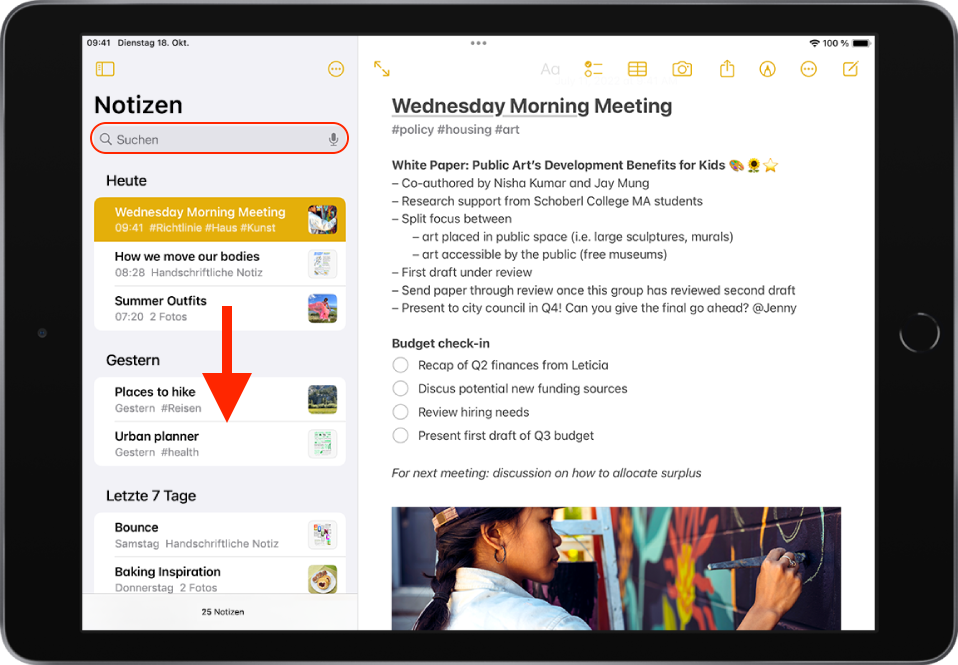Tap the Bounce note thumbnail
Screen dimensions: 958x665
323,535
